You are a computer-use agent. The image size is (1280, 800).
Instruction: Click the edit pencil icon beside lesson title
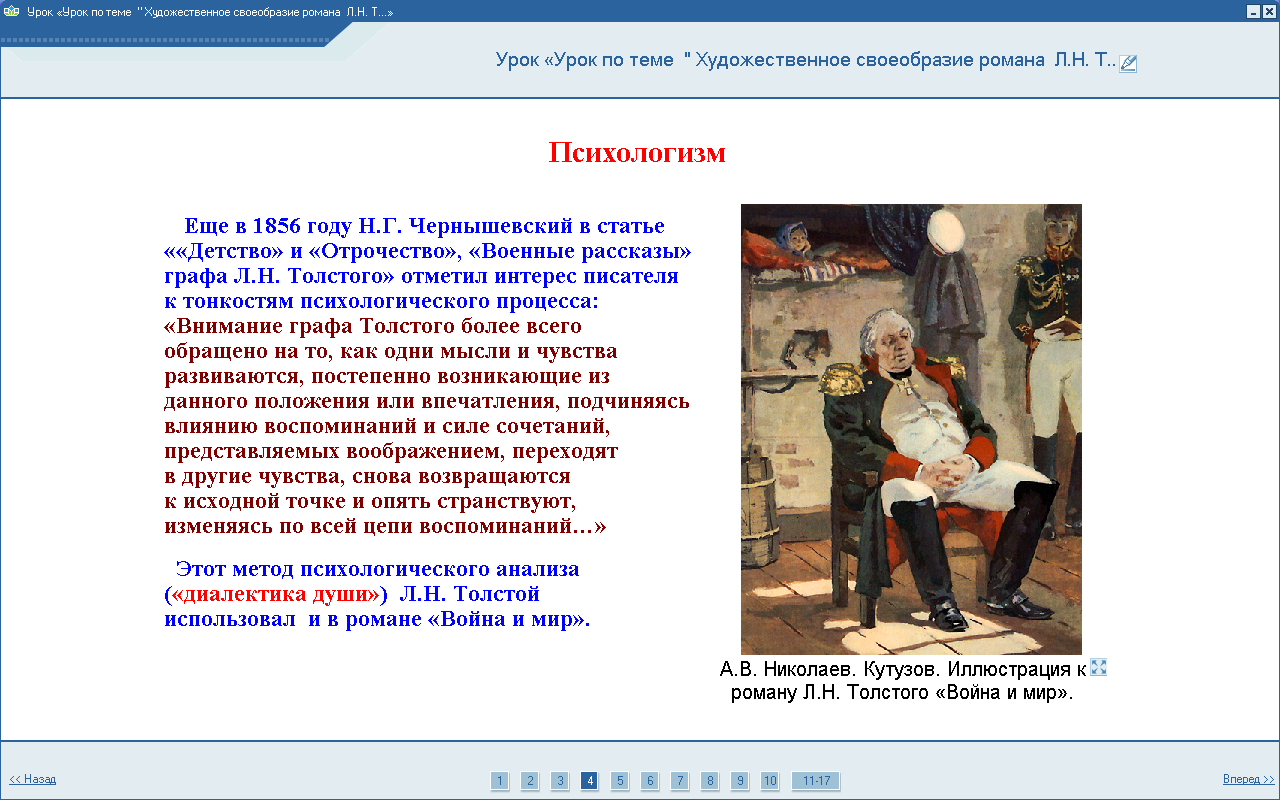coord(1128,64)
